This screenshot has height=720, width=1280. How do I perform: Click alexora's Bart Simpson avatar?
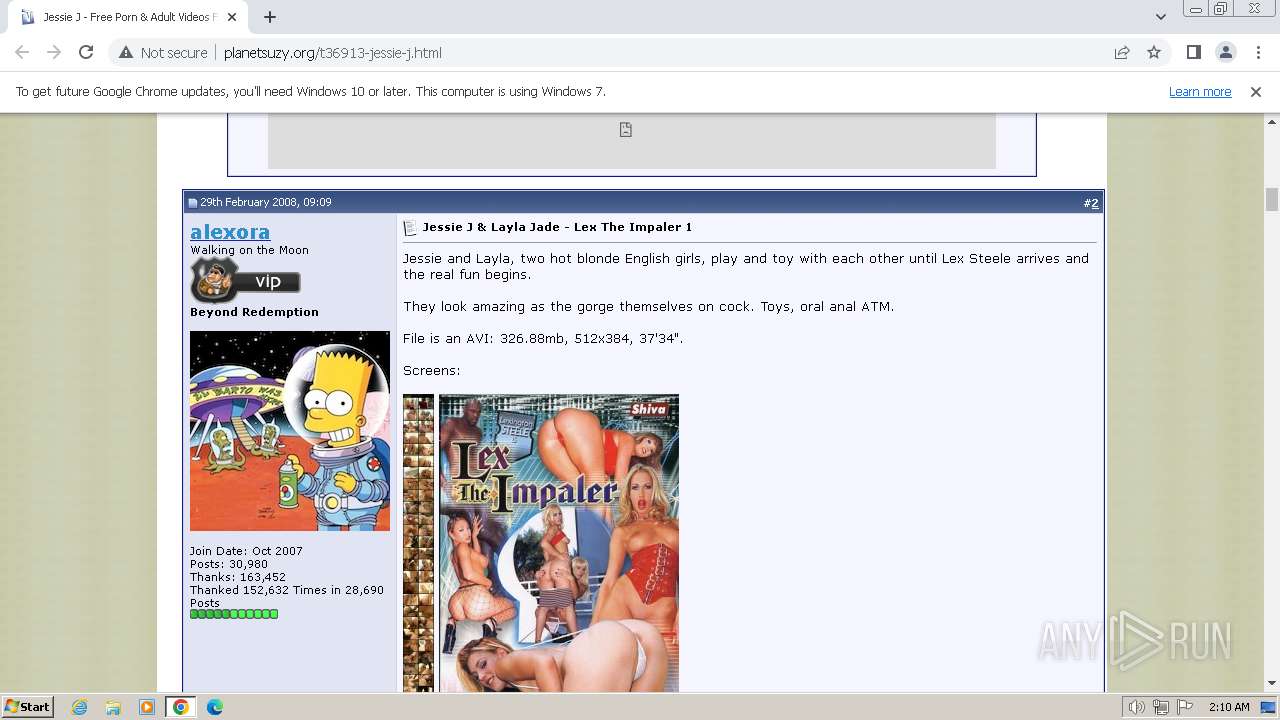pos(290,431)
